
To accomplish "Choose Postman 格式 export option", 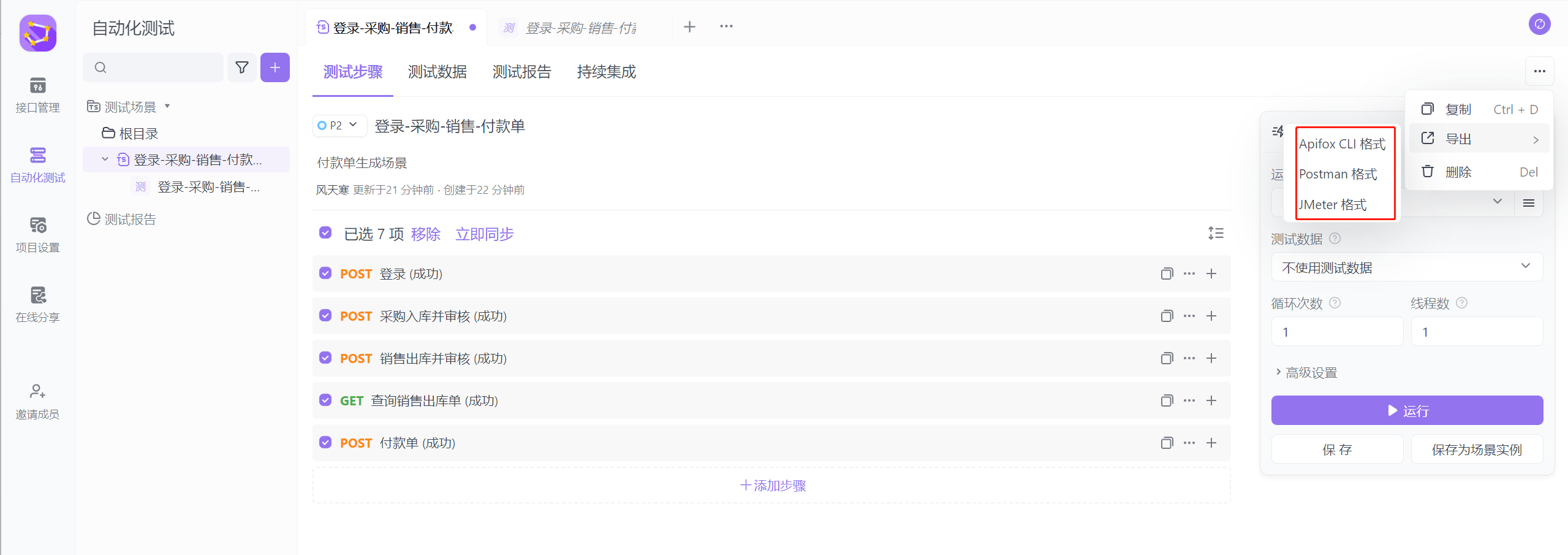I will [1338, 174].
